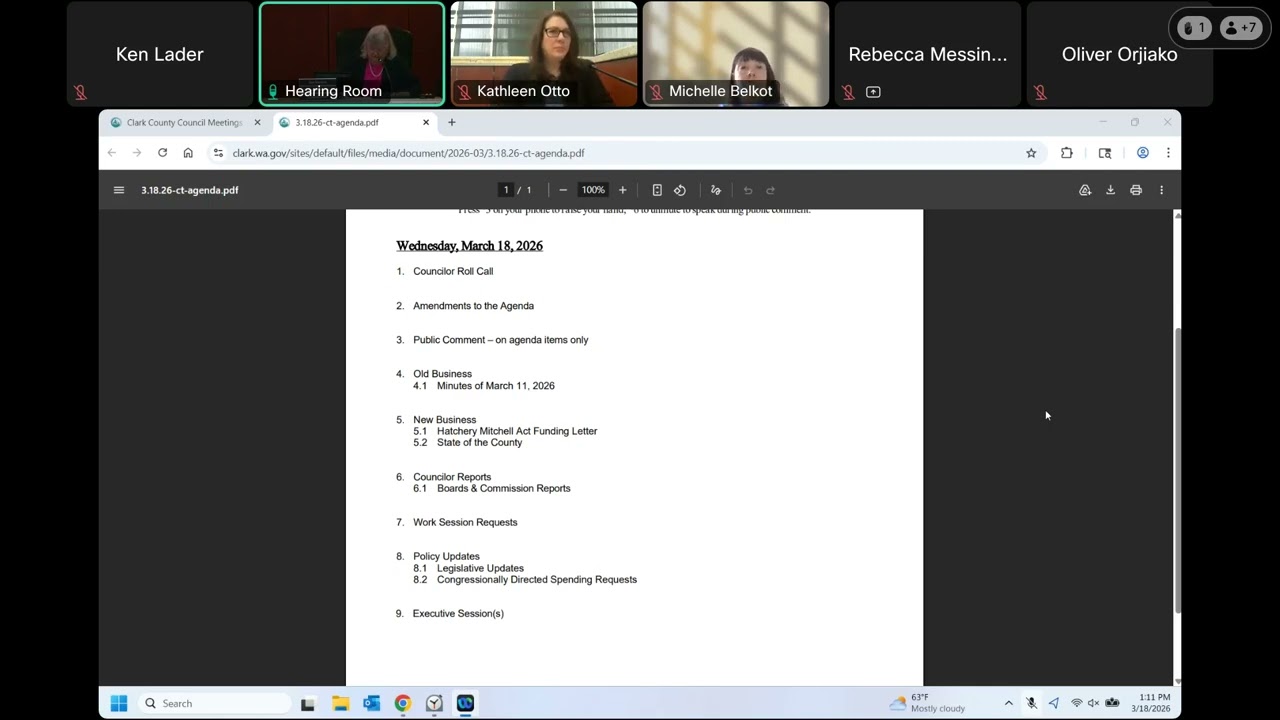Click the 100% zoom level field
This screenshot has height=720, width=1280.
click(593, 190)
